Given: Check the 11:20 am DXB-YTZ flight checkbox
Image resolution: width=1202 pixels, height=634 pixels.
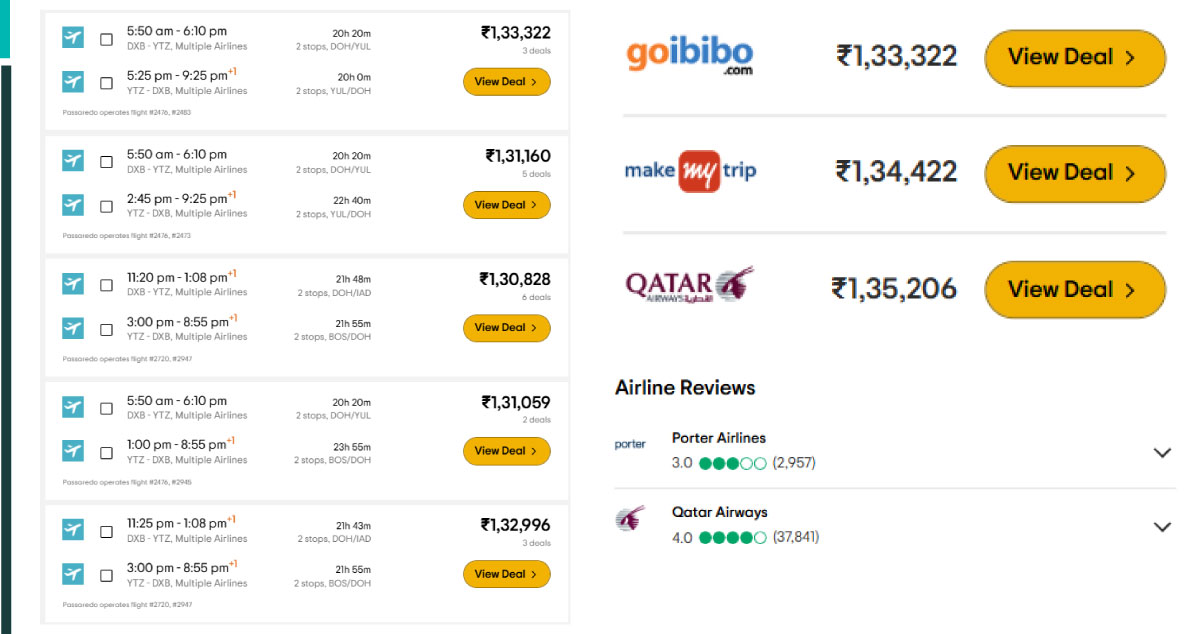Looking at the screenshot, I should point(105,284).
